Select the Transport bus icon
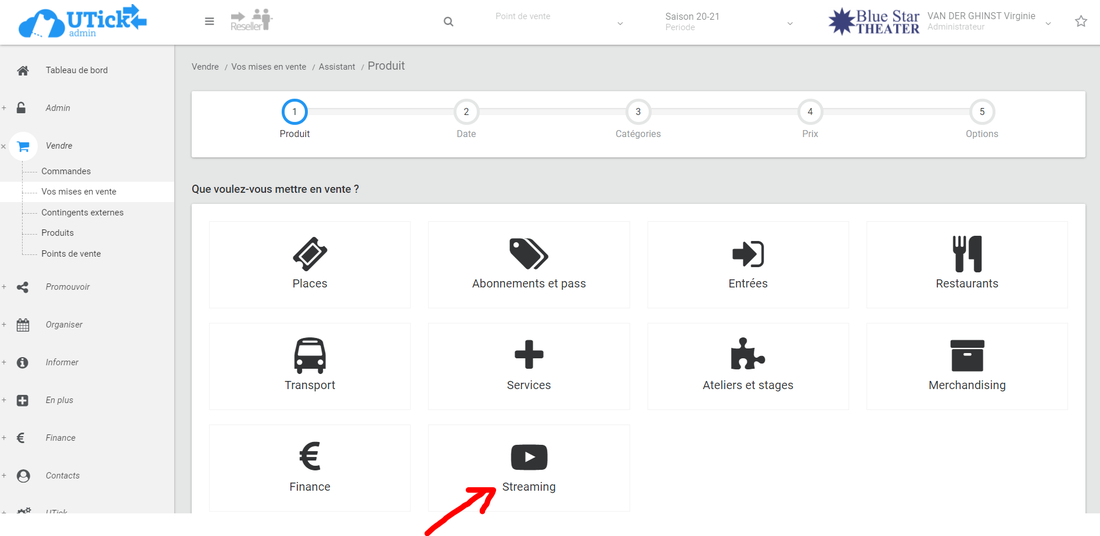This screenshot has width=1100, height=536. (x=310, y=355)
